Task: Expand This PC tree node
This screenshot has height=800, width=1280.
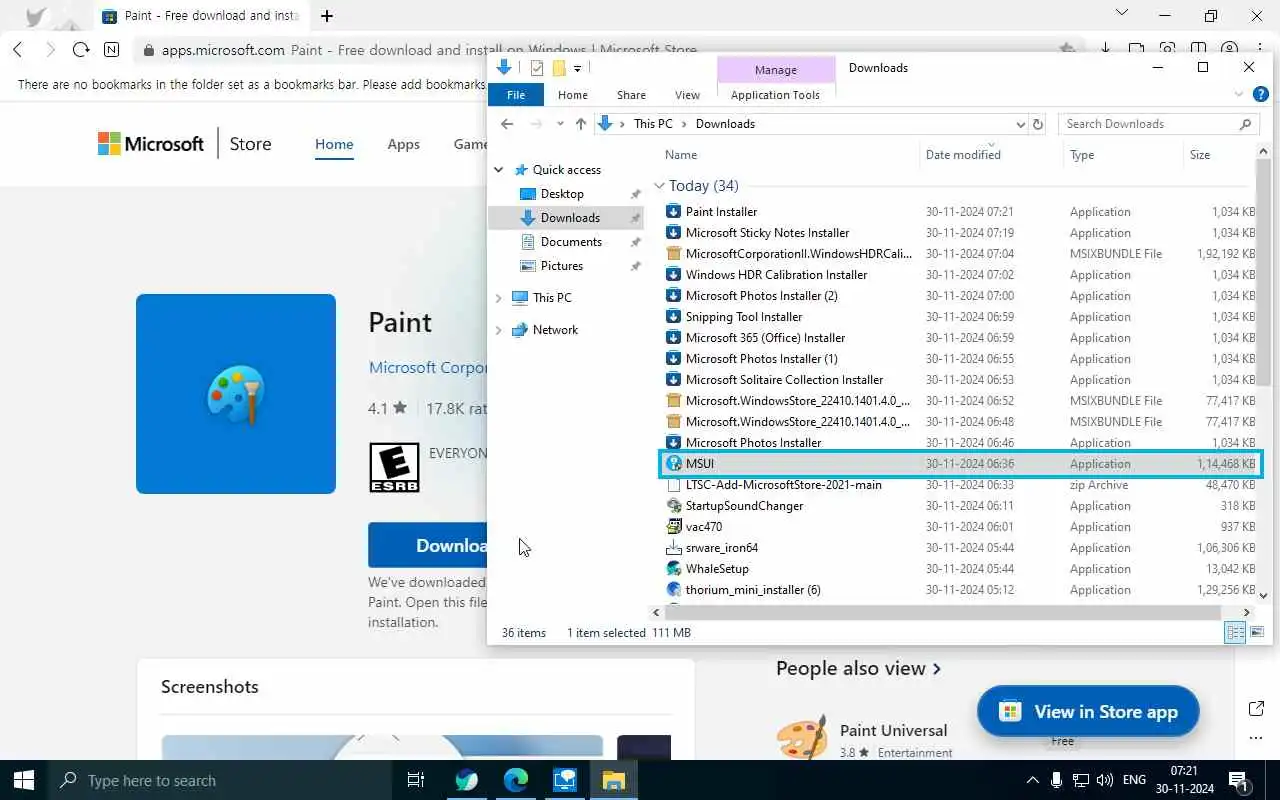Action: pos(499,298)
